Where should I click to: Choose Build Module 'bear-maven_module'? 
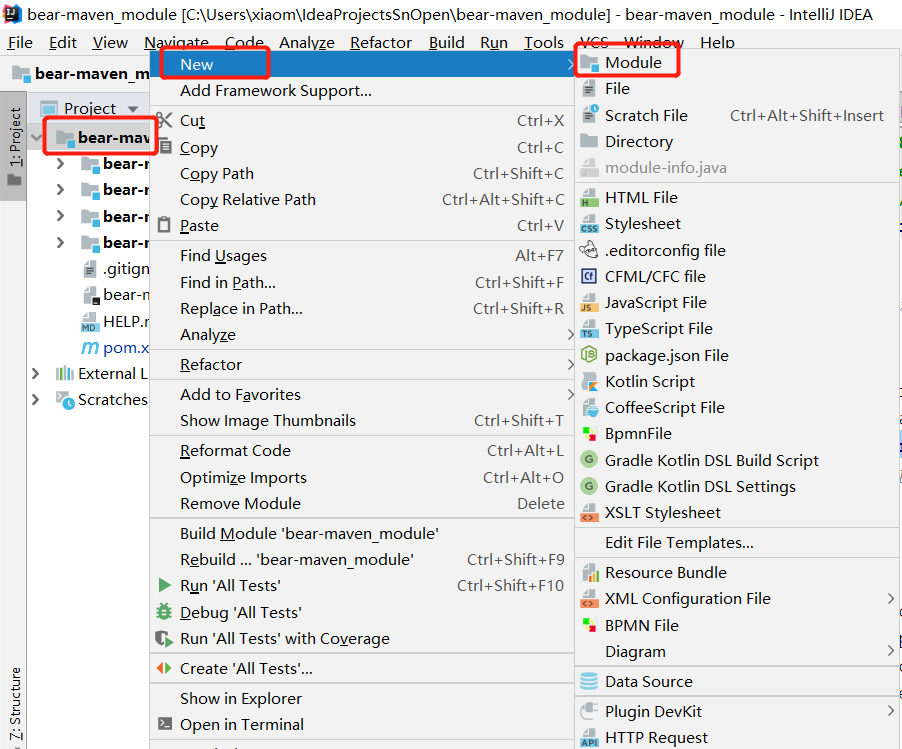coord(362,533)
